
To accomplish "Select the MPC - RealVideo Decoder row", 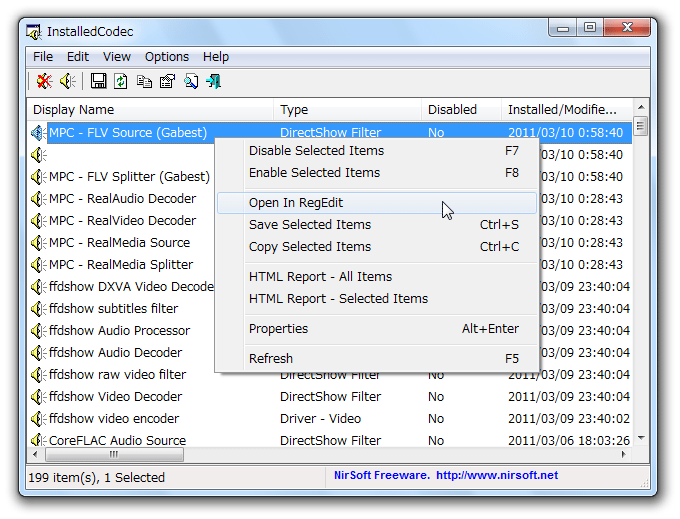I will (x=121, y=221).
